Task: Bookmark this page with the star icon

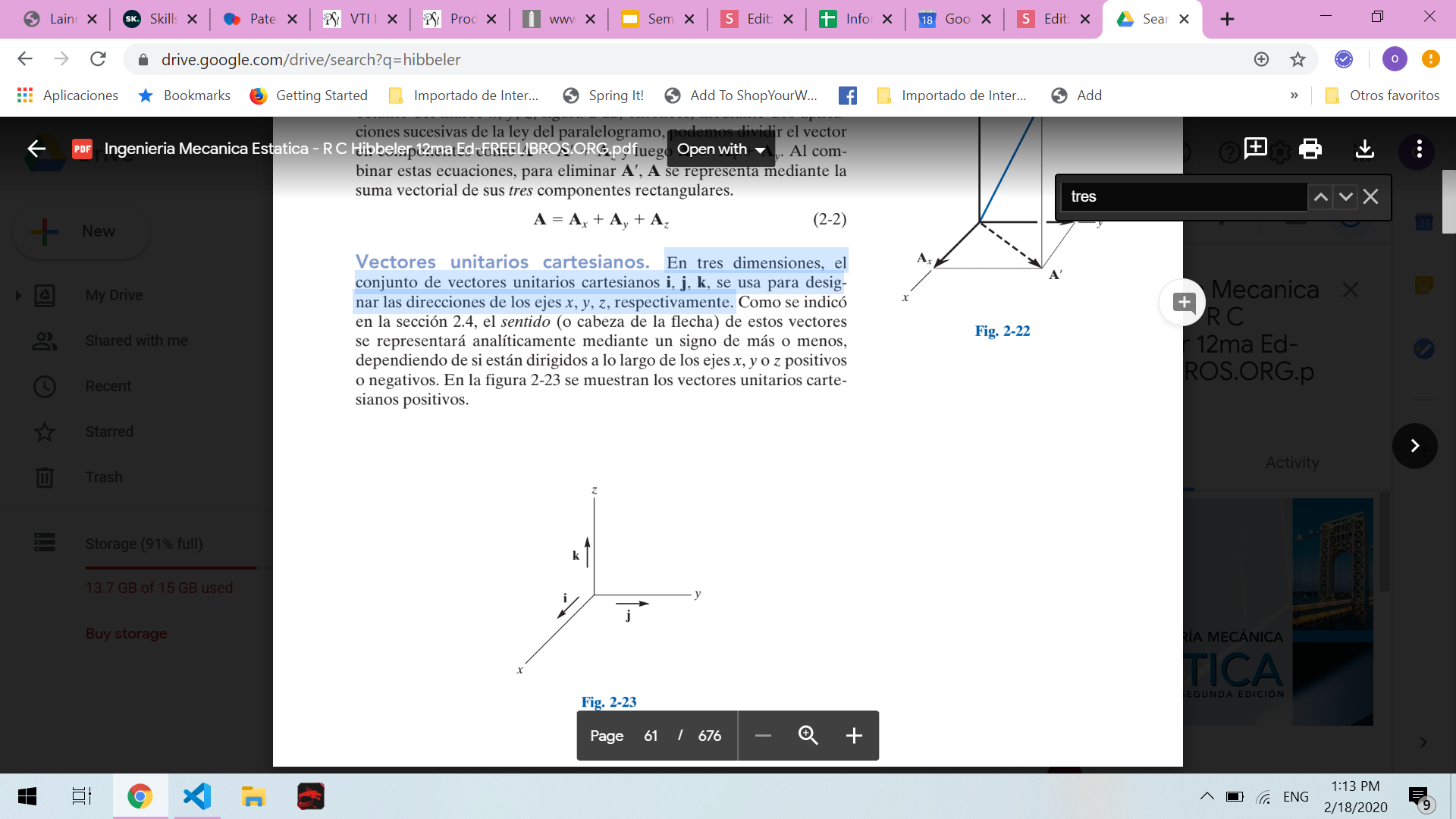Action: coord(1298,59)
